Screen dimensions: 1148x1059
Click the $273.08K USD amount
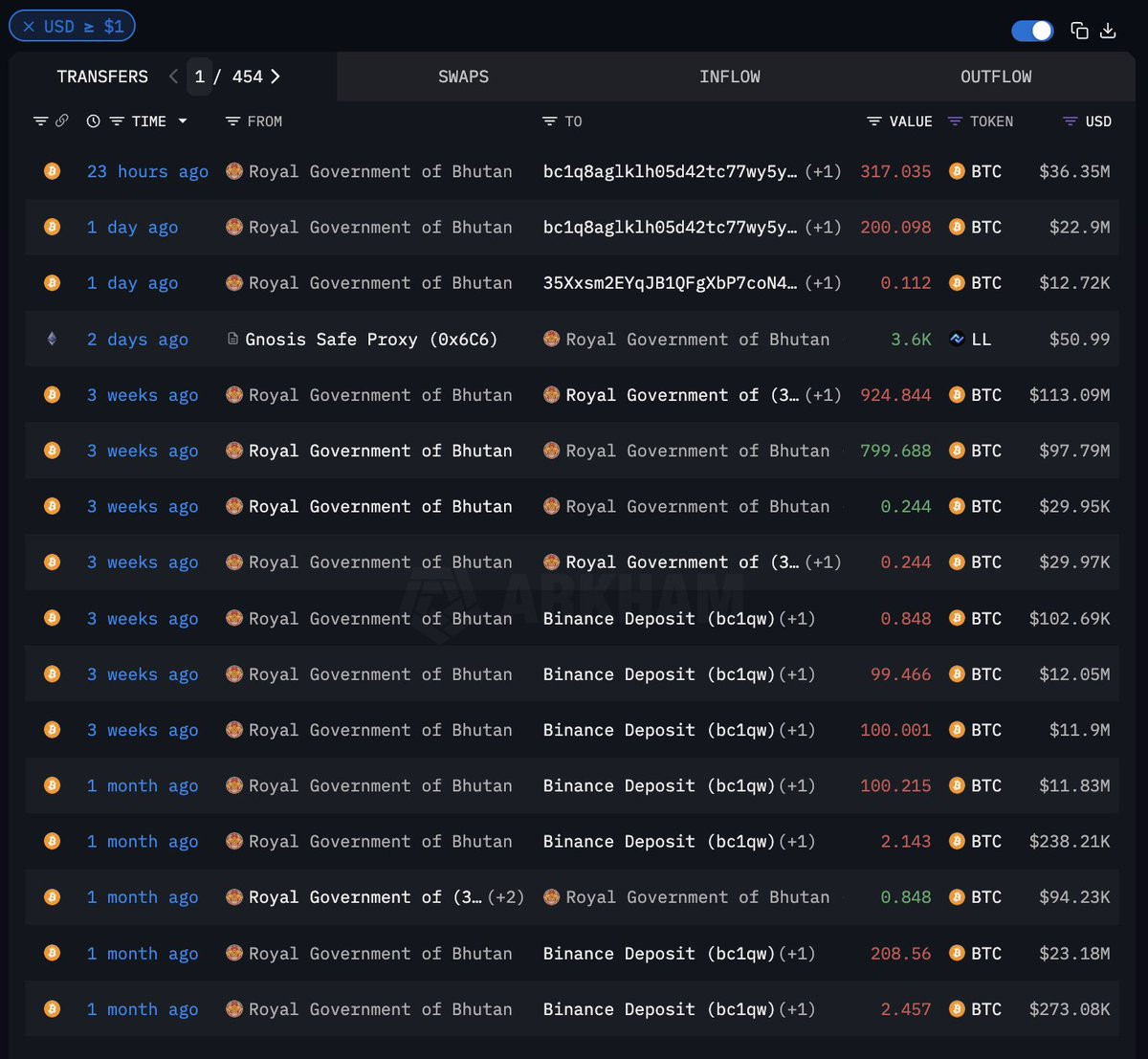(x=1070, y=1009)
